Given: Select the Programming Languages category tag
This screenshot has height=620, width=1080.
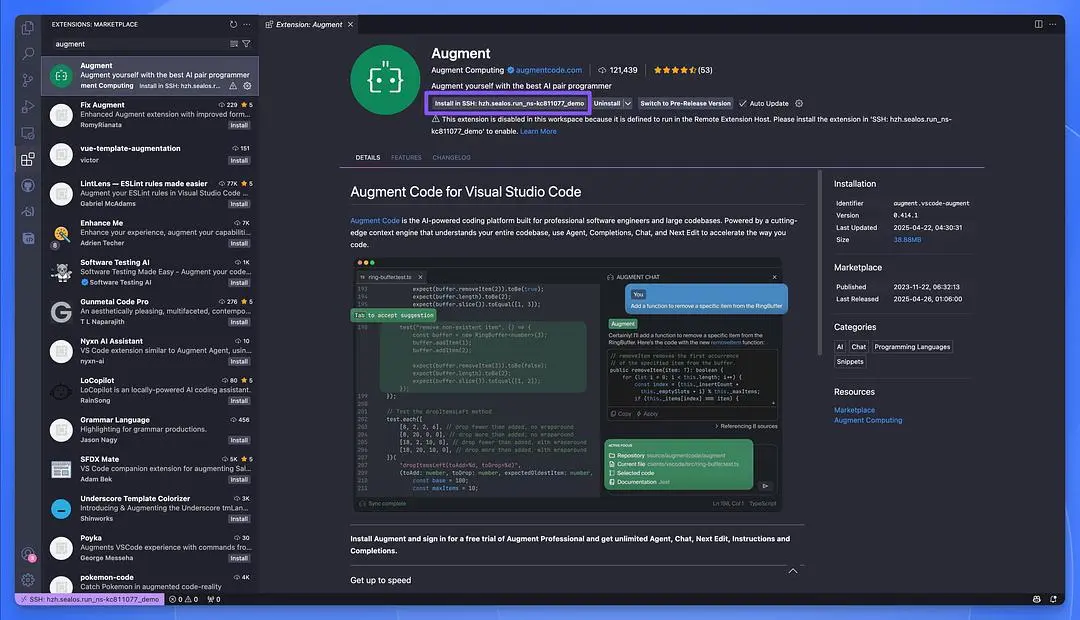Looking at the screenshot, I should [x=912, y=347].
